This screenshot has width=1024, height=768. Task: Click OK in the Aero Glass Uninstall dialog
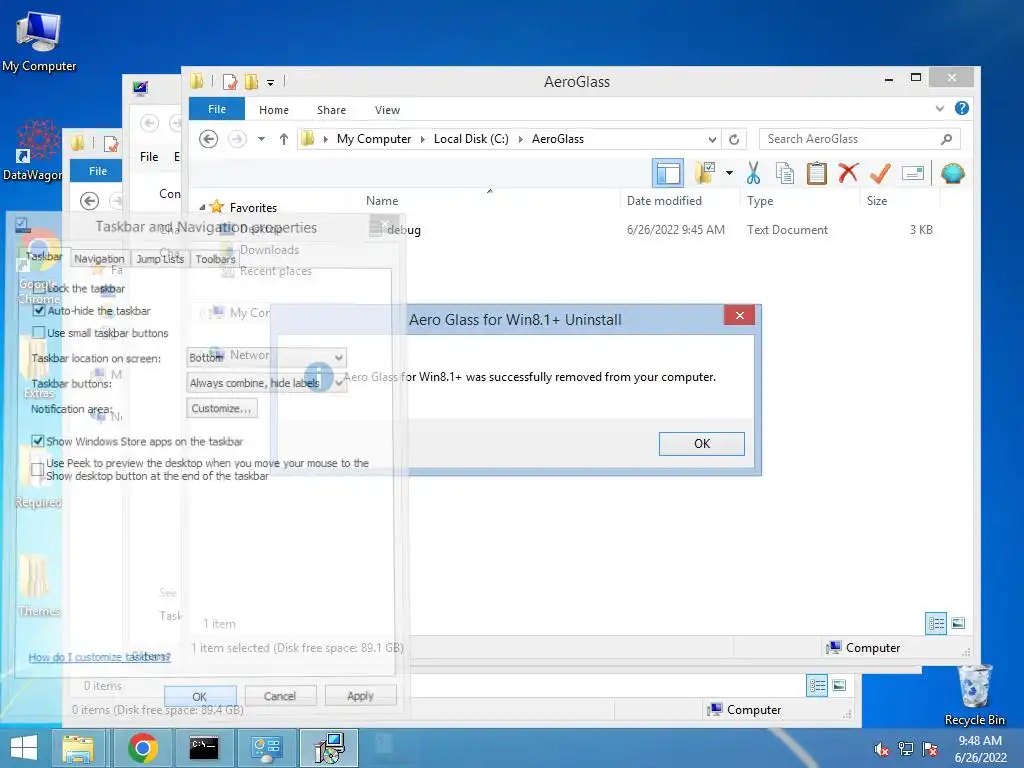[701, 443]
